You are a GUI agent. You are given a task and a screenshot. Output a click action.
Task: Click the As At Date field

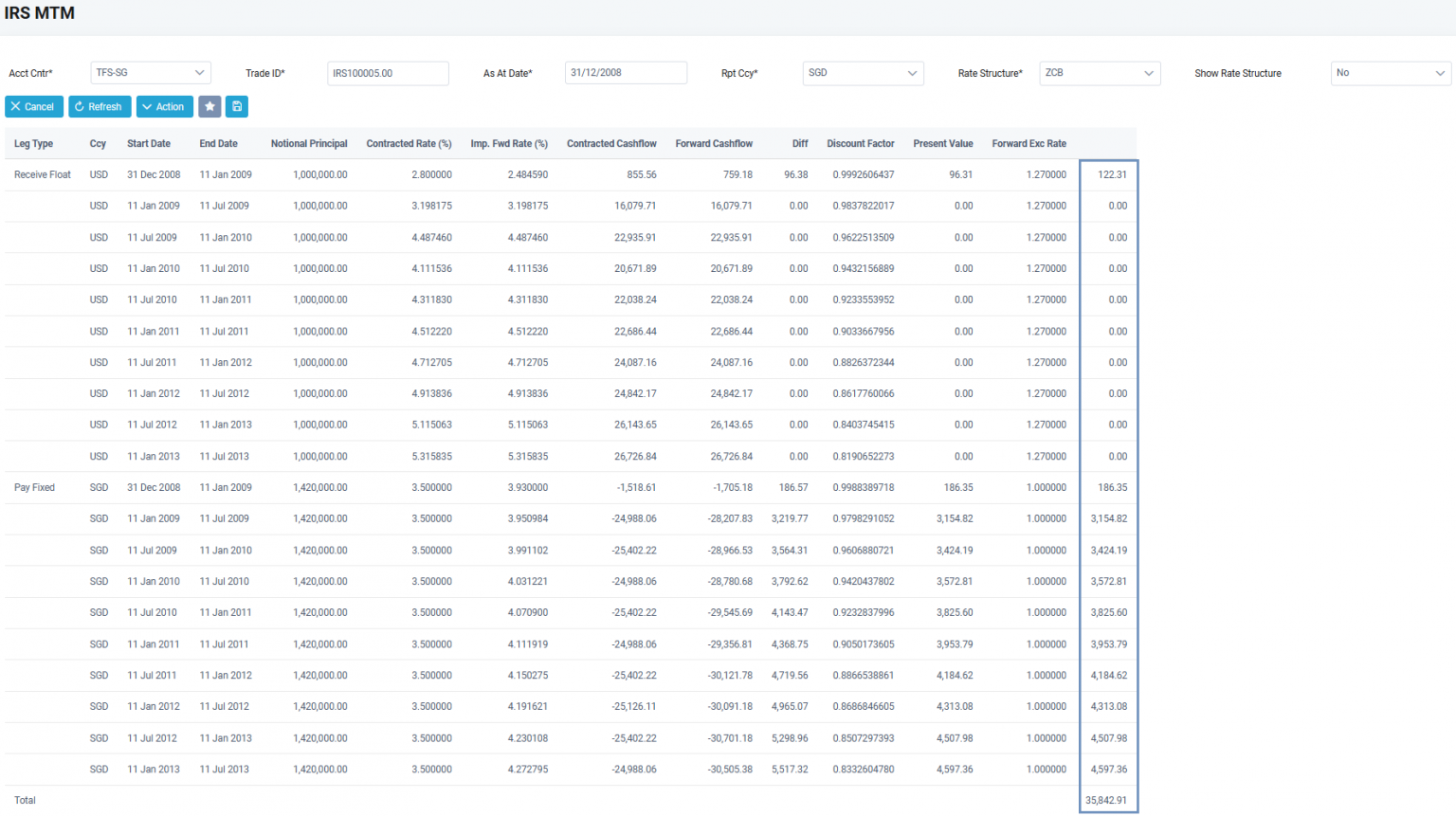[626, 72]
